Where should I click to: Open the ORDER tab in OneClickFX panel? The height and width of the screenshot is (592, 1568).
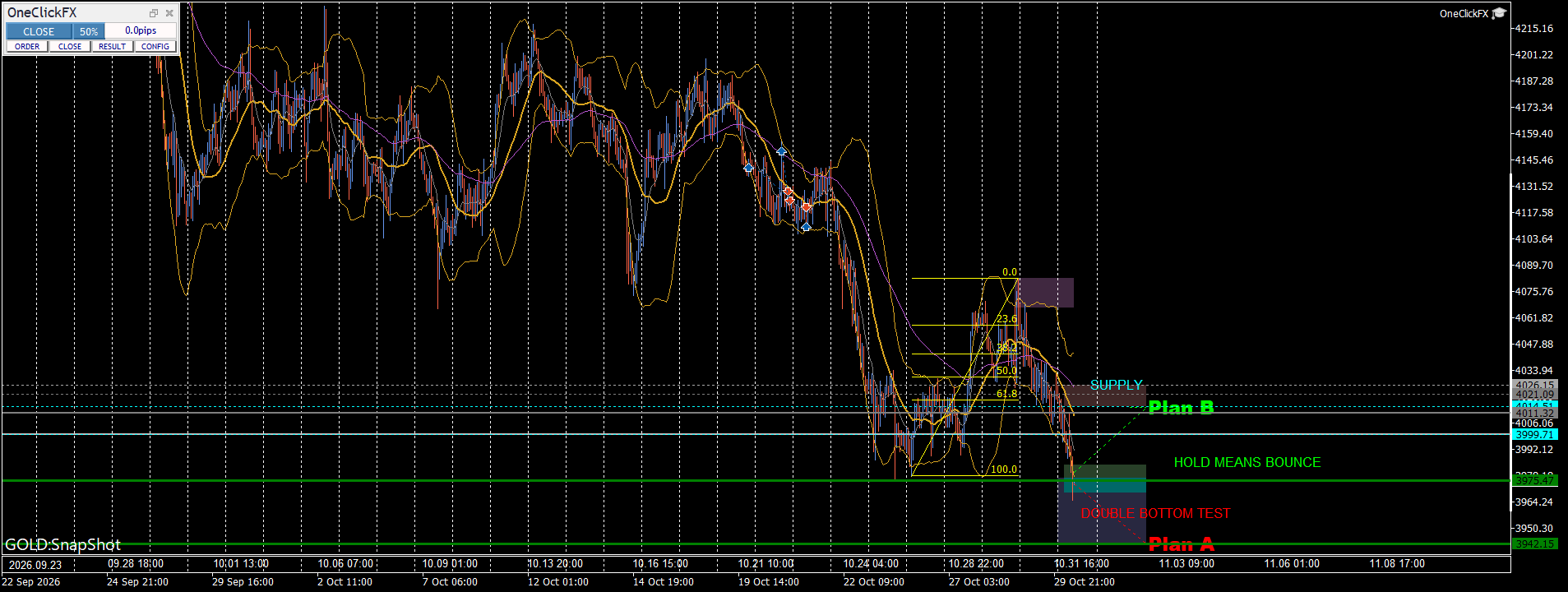coord(27,47)
